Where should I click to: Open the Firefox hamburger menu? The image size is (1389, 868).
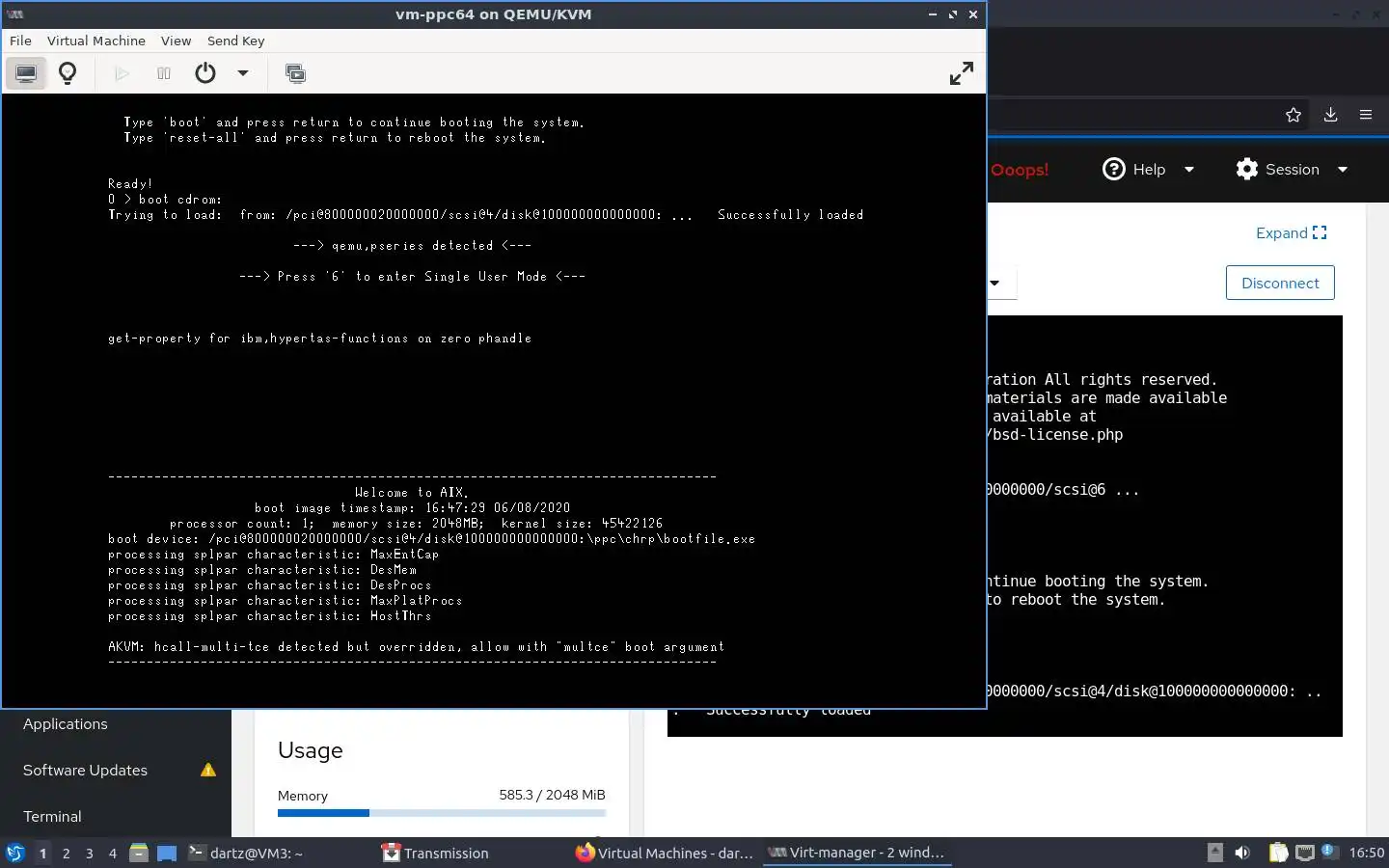(x=1366, y=115)
